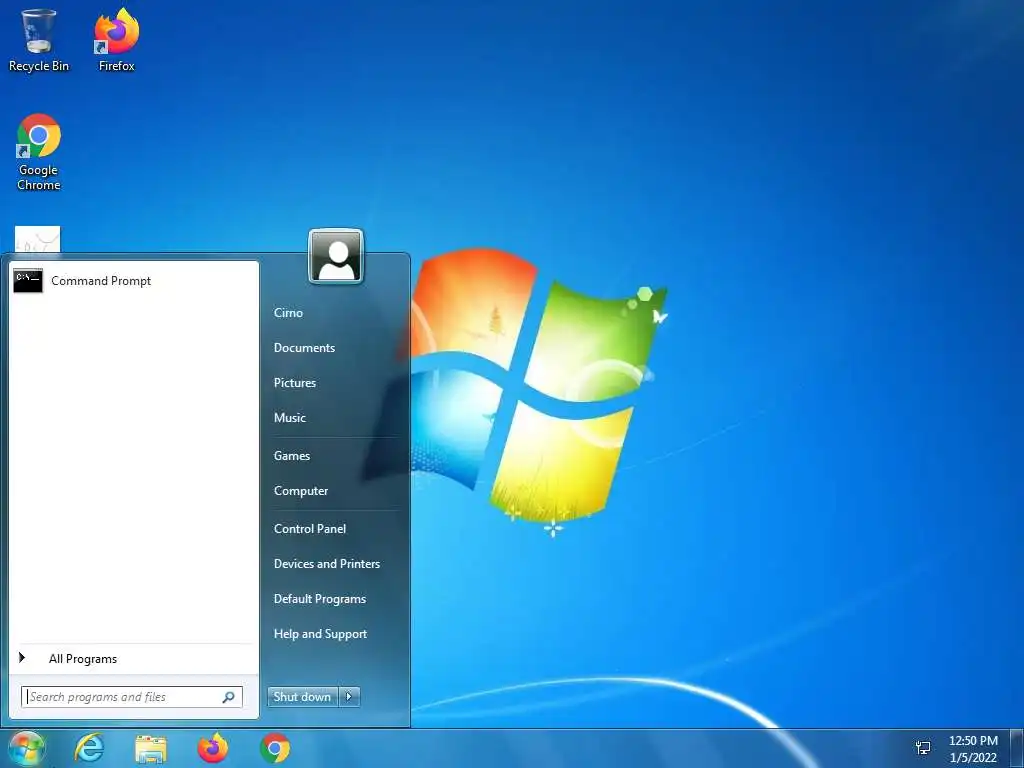Screen dimensions: 1024x768
Task: Open Default Programs
Action: pos(319,599)
